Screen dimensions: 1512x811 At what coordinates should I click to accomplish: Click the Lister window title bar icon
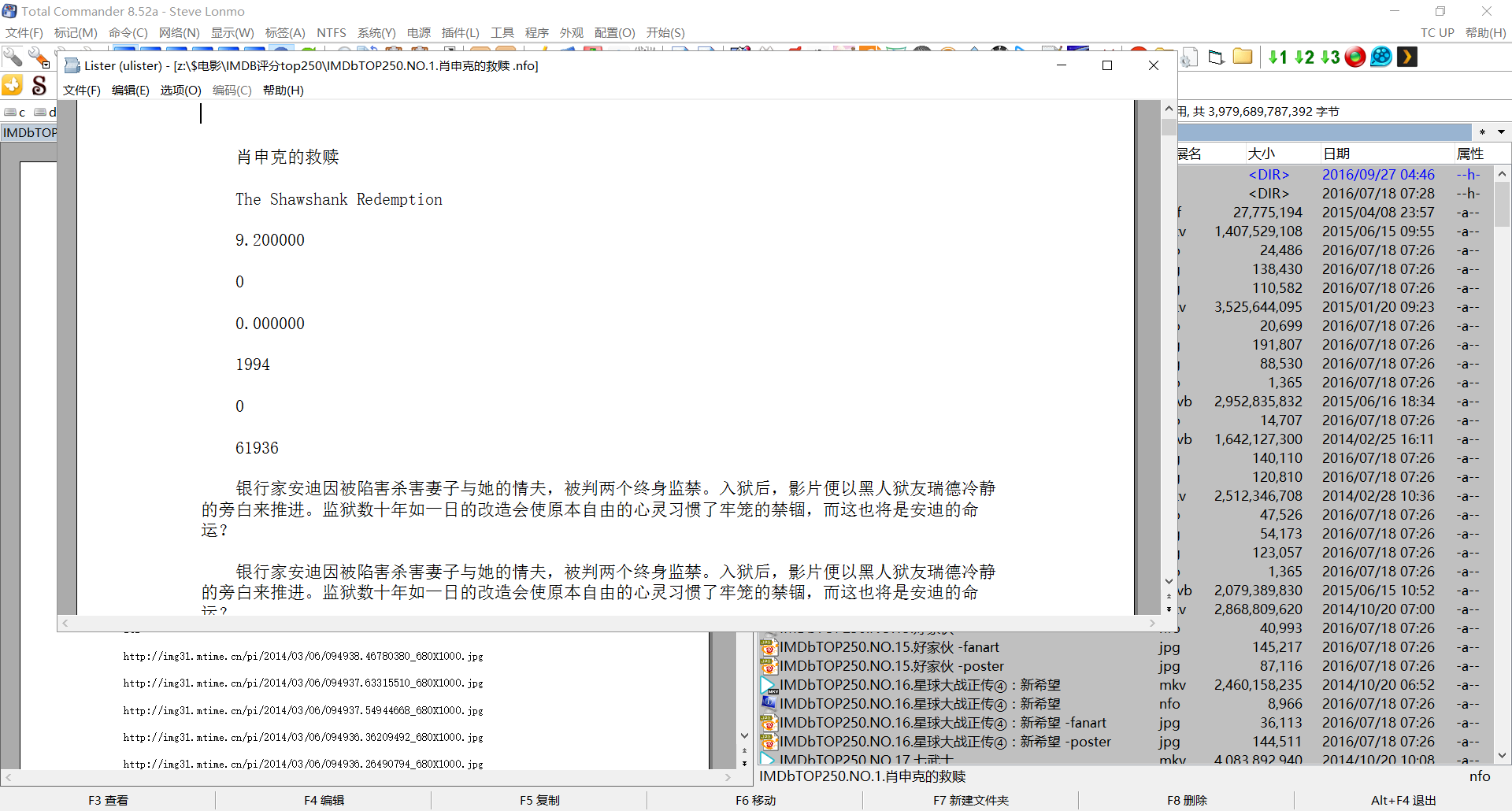coord(72,65)
